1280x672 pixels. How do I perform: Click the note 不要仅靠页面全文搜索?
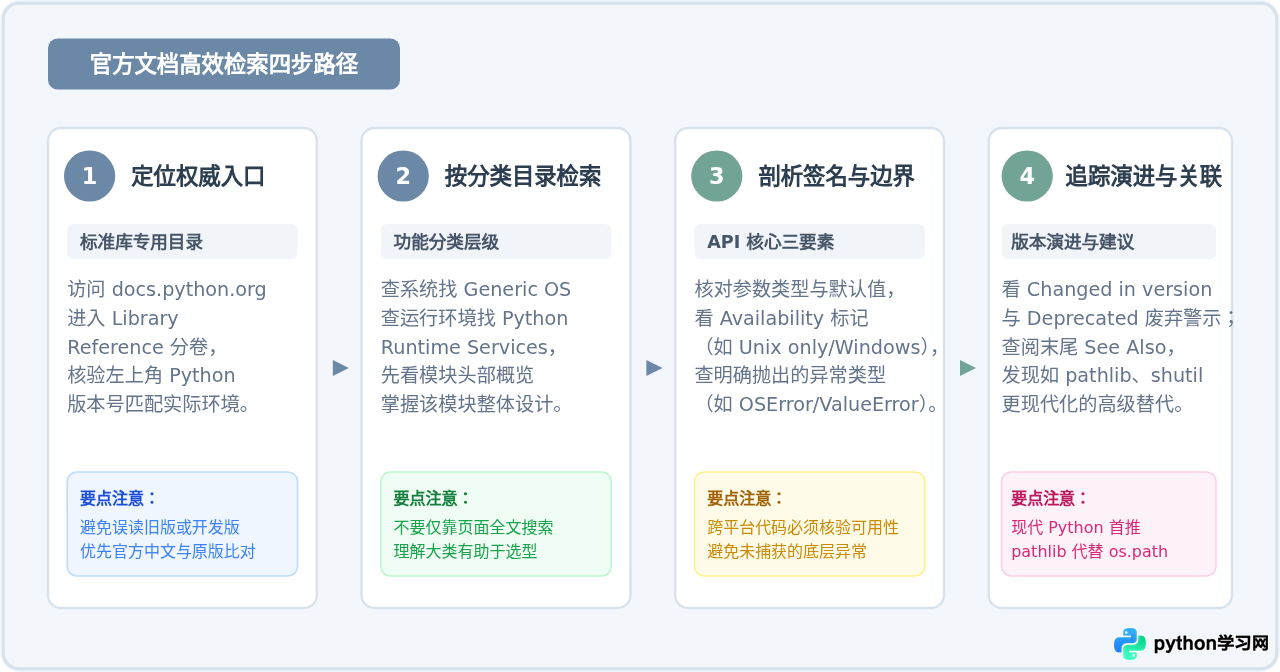[473, 527]
